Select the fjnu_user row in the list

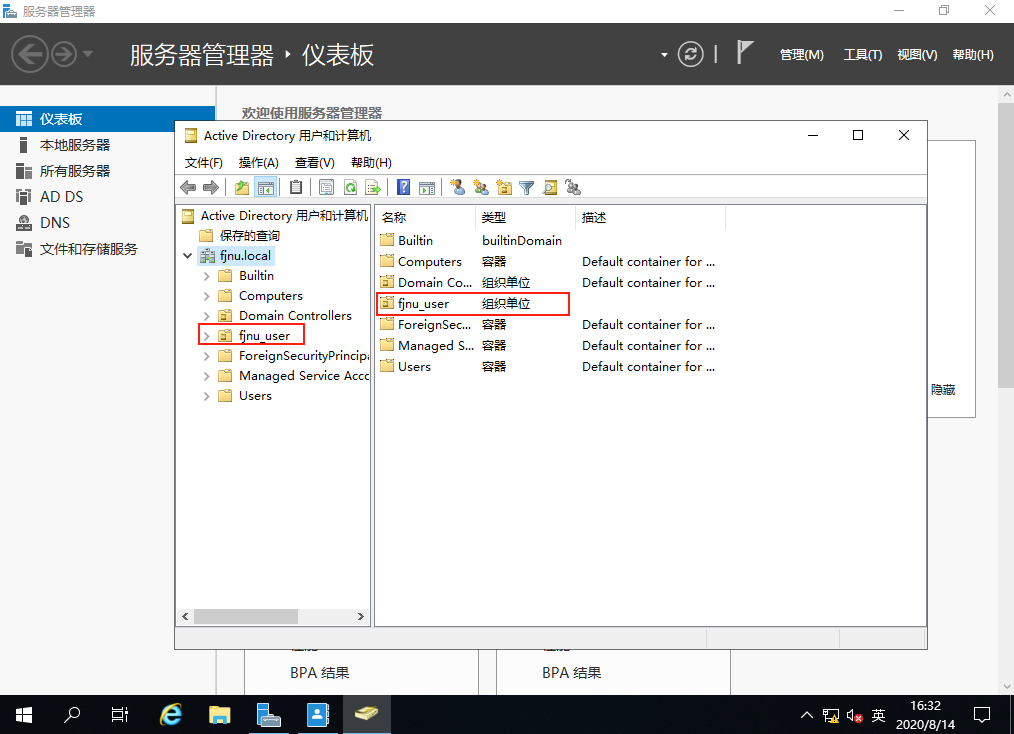[x=473, y=304]
